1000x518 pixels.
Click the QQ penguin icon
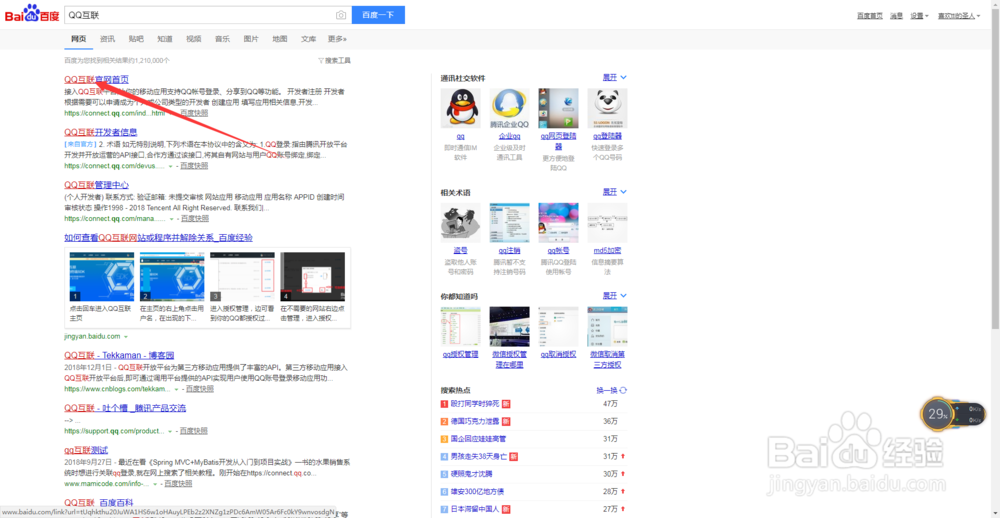[460, 108]
